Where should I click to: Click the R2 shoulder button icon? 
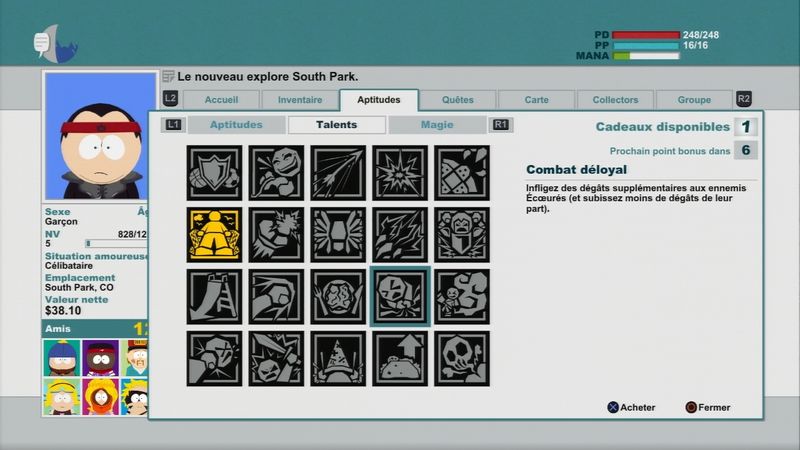744,99
